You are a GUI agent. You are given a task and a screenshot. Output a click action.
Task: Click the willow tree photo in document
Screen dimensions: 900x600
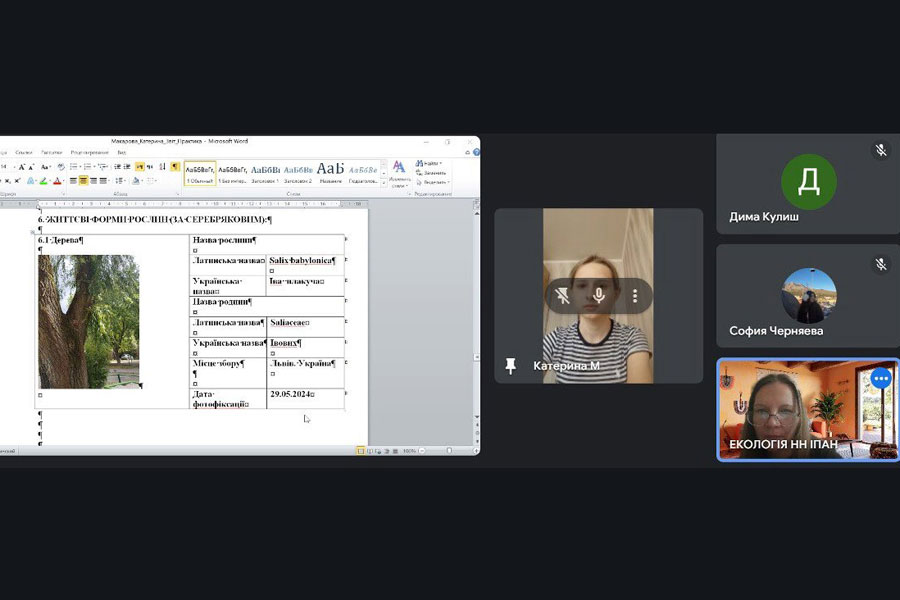(x=89, y=321)
